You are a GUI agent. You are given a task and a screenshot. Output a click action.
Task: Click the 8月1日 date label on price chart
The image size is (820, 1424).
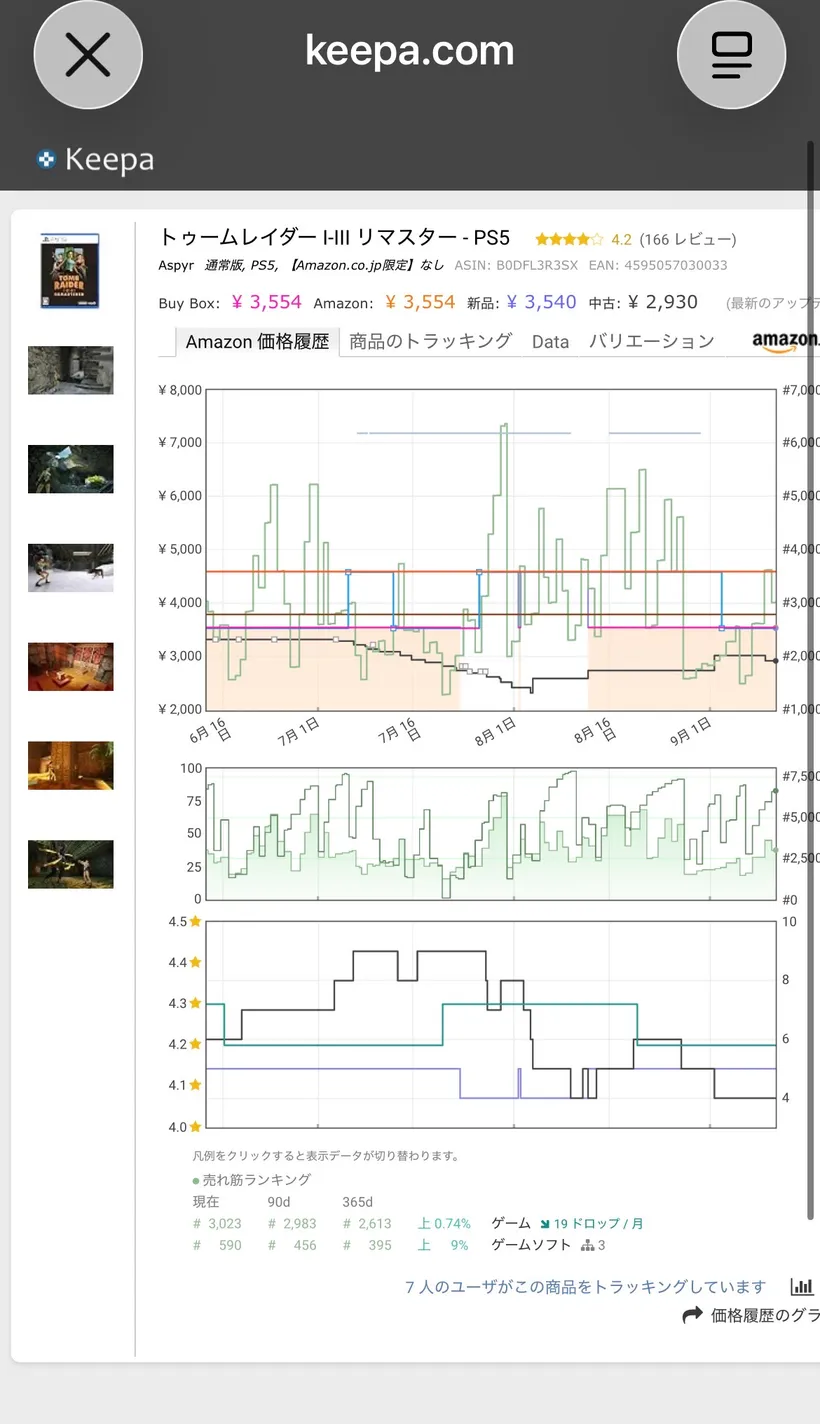pyautogui.click(x=497, y=732)
